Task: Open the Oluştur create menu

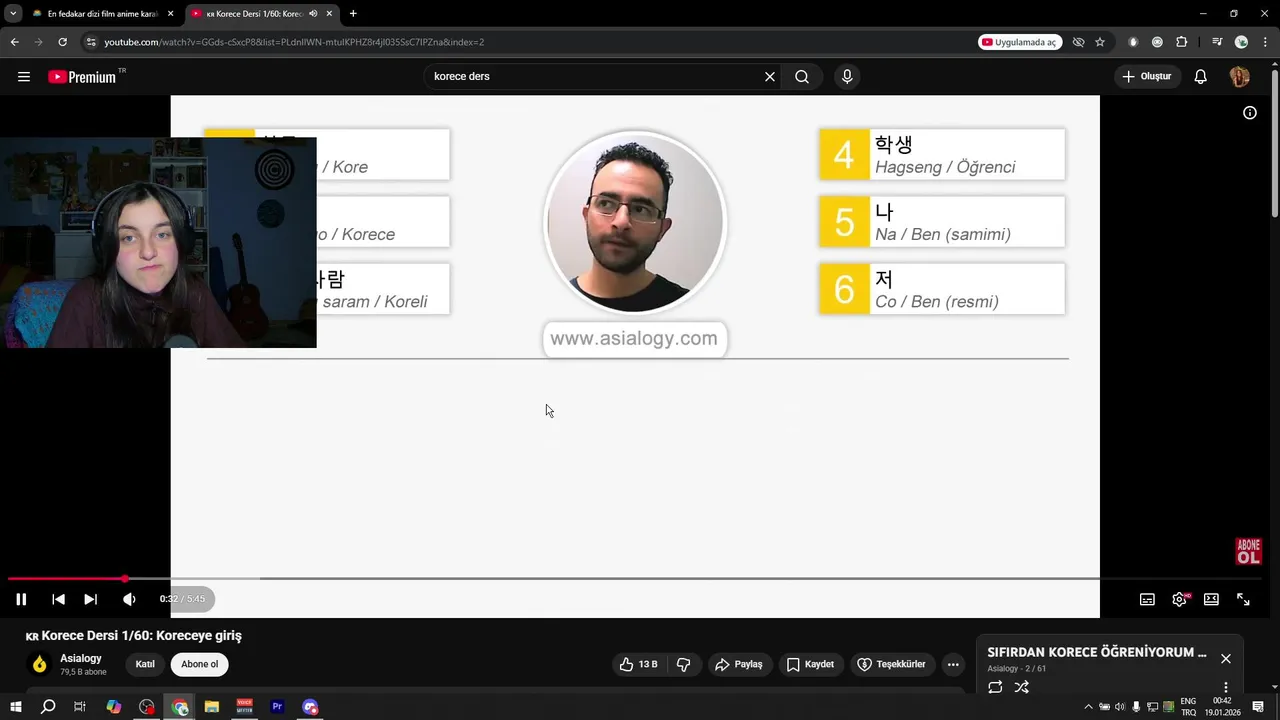Action: (1146, 77)
